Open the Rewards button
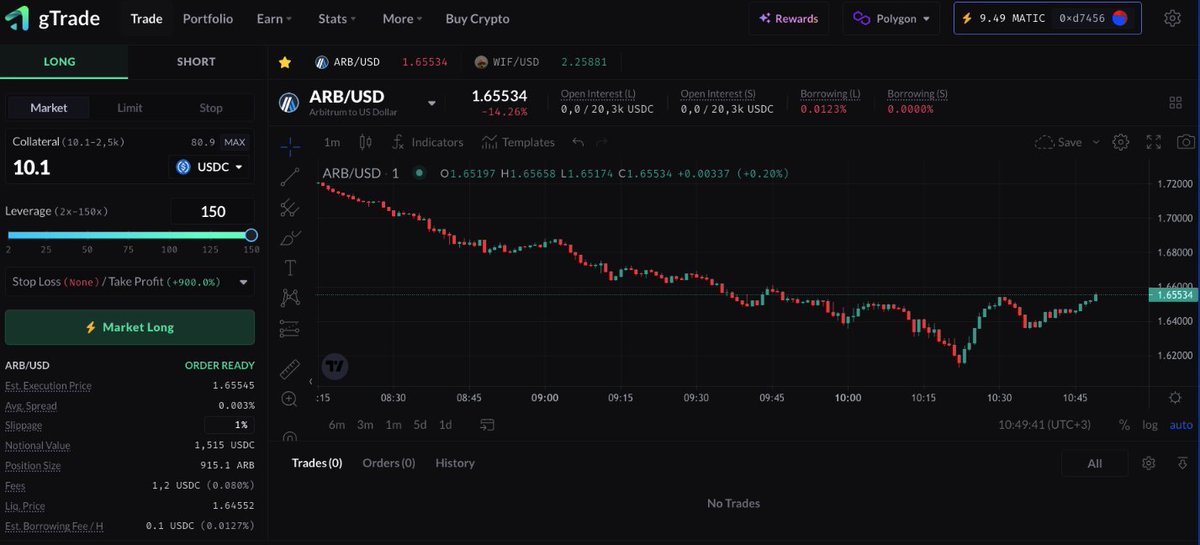 [788, 18]
